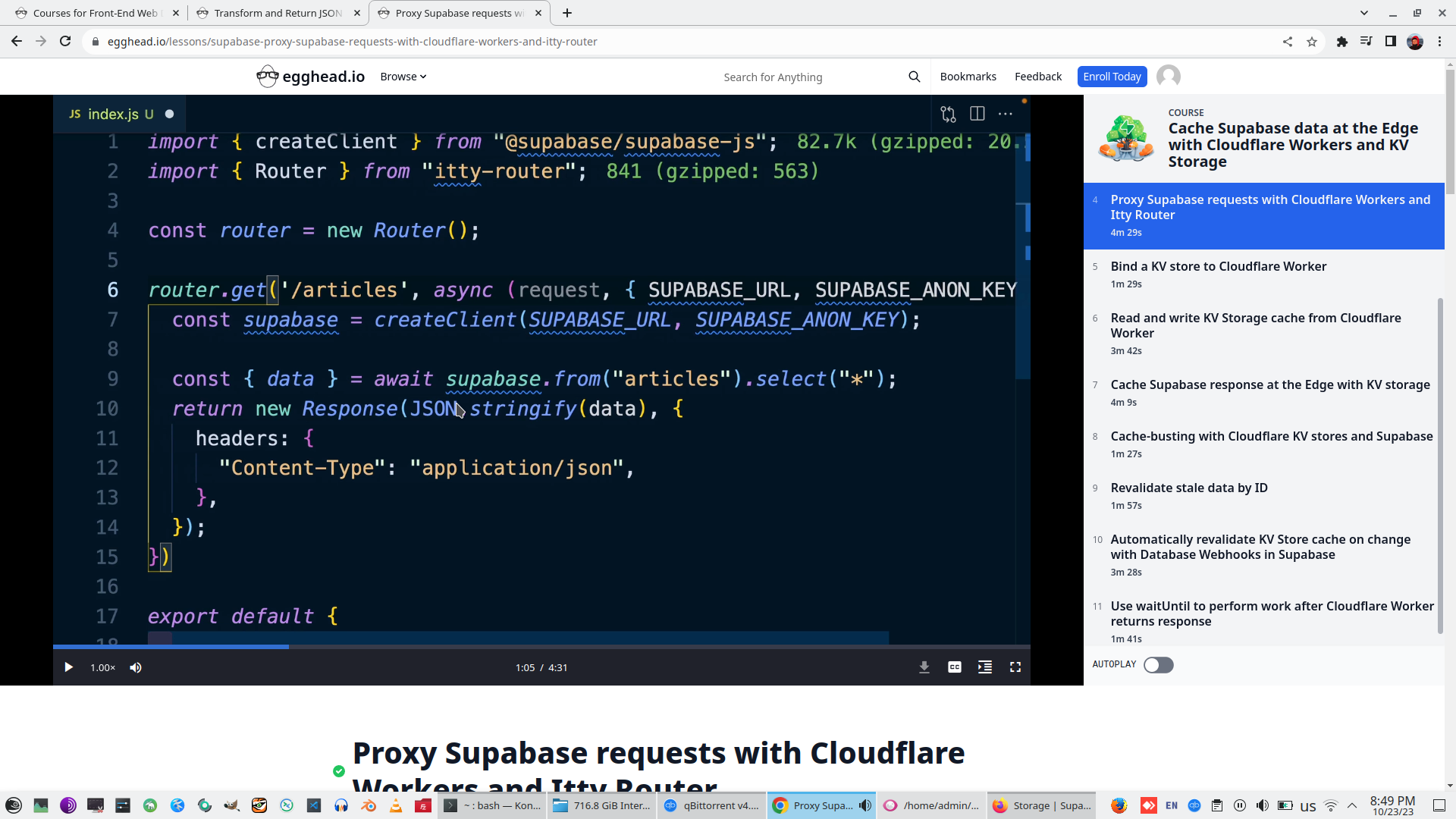Change playback speed 1.00×

tap(102, 667)
